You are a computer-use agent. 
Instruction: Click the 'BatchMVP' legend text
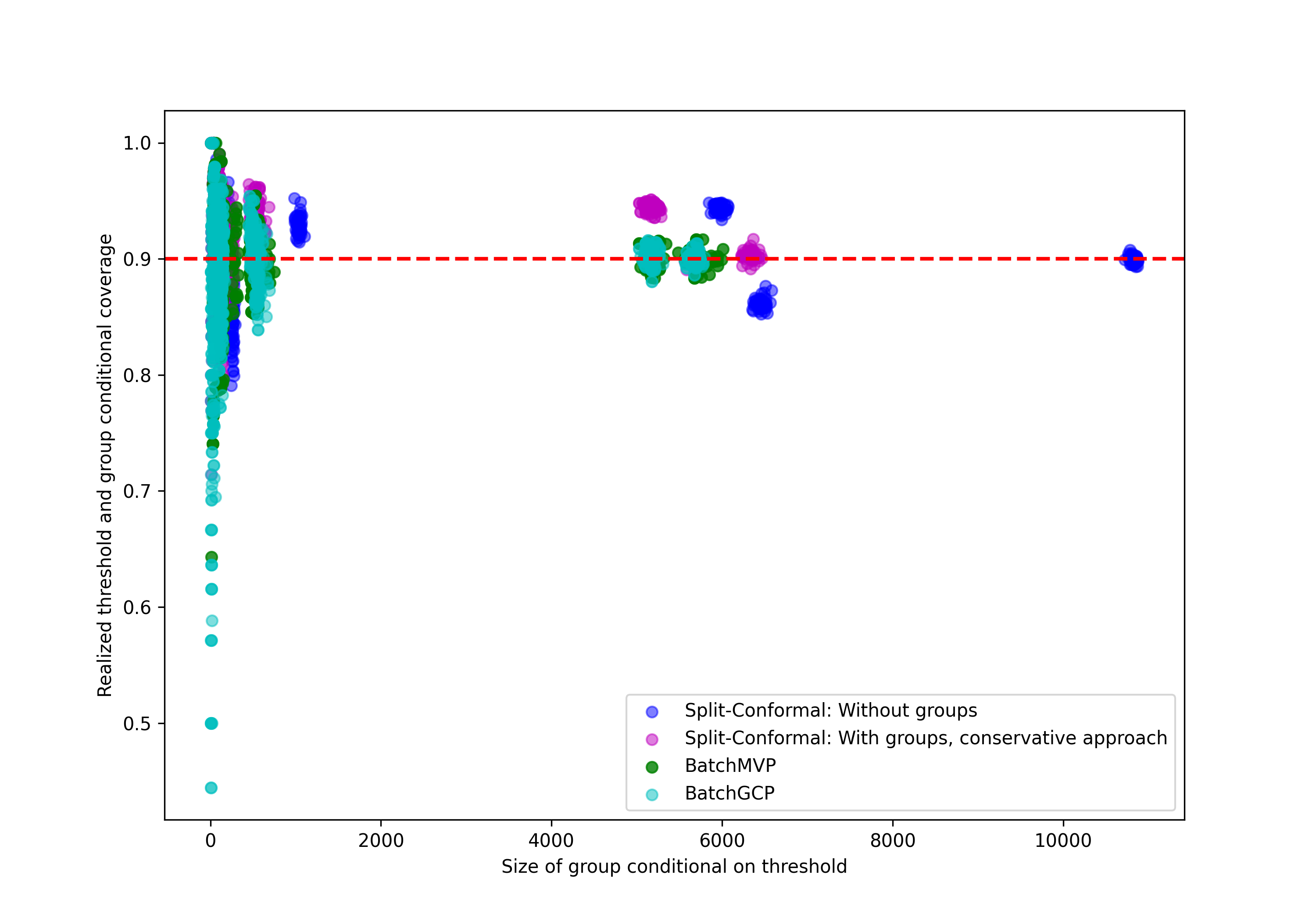[730, 766]
